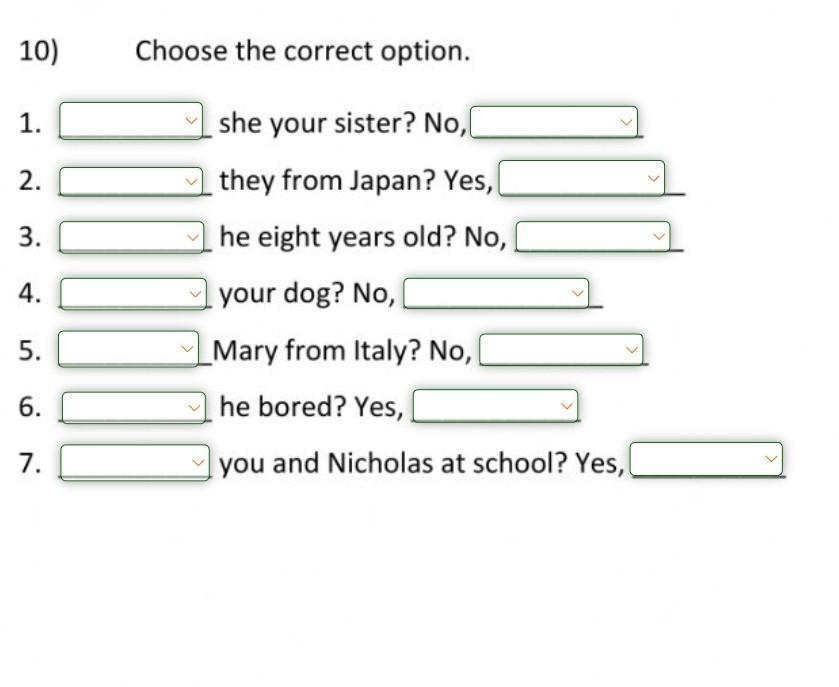Click the 'Choose the correct option.' heading text
The image size is (839, 687).
[303, 52]
